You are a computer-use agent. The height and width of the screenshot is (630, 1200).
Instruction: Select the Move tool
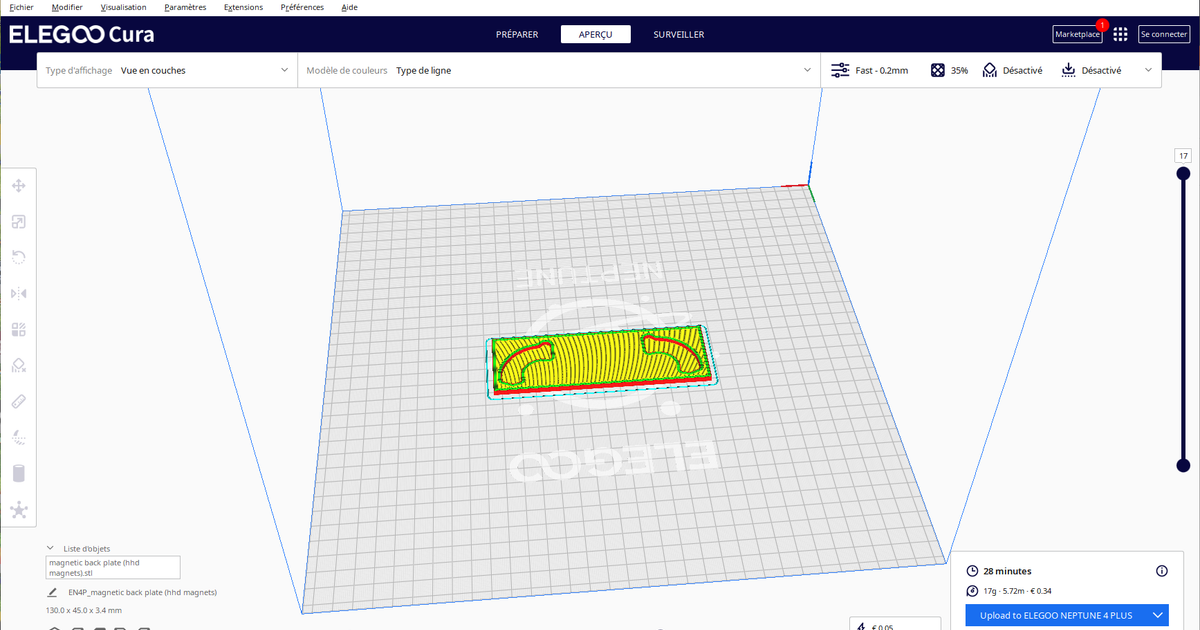coord(18,185)
